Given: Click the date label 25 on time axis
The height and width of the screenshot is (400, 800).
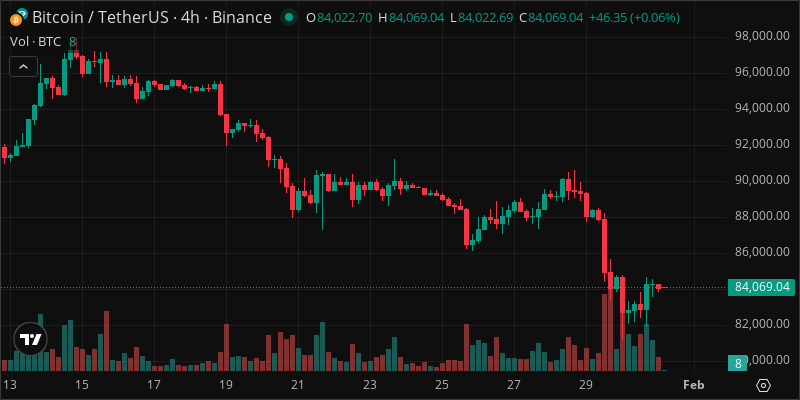Looking at the screenshot, I should (x=442, y=384).
